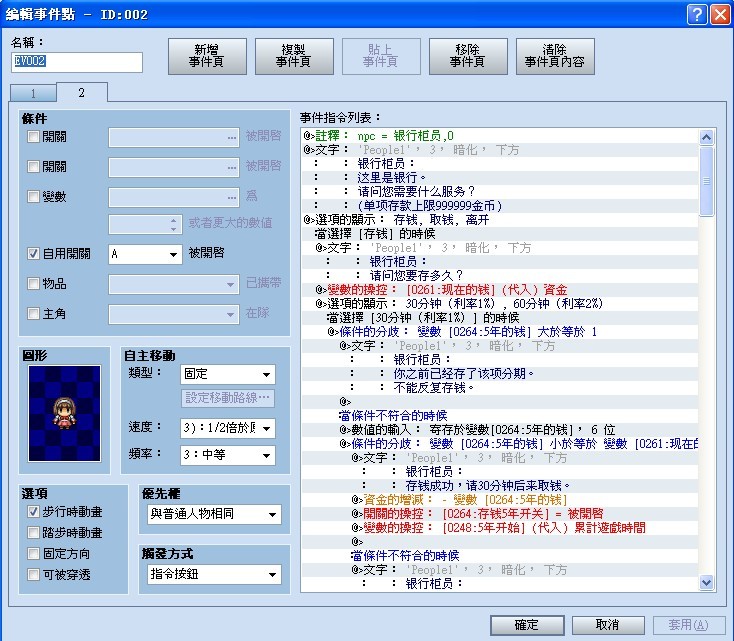Open the disabled 主角 actor dropdown
This screenshot has height=641, width=734.
[174, 314]
